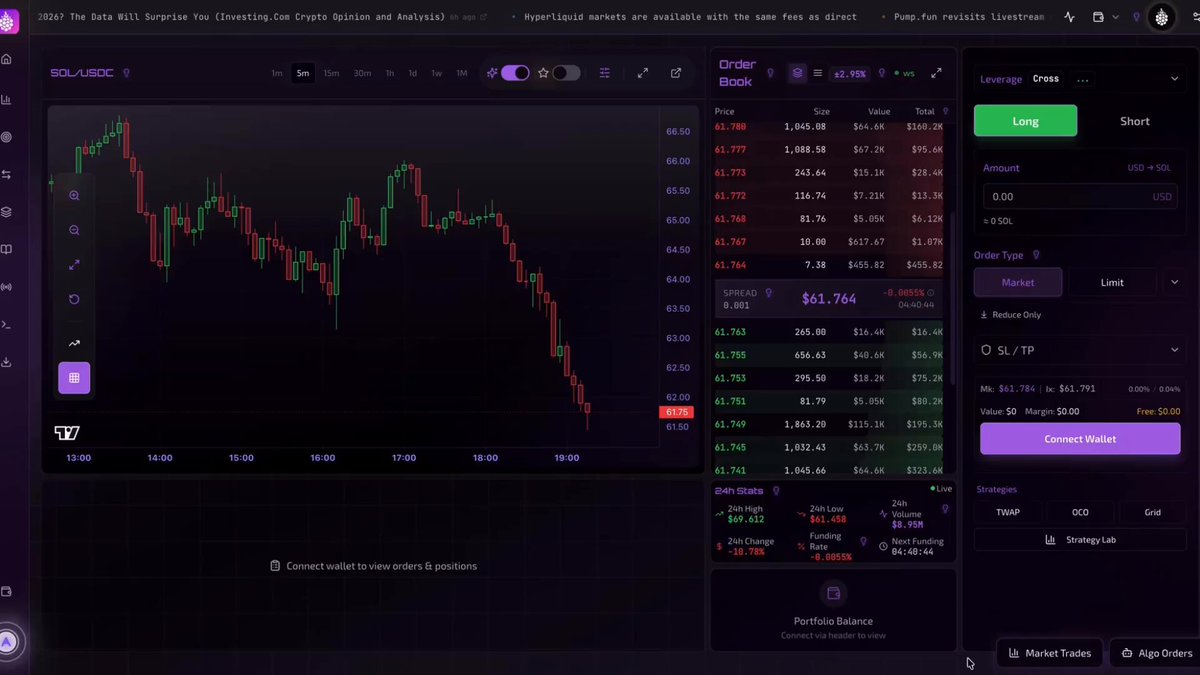Expand the Order Book panel fullscreen
This screenshot has width=1200, height=675.
(936, 73)
